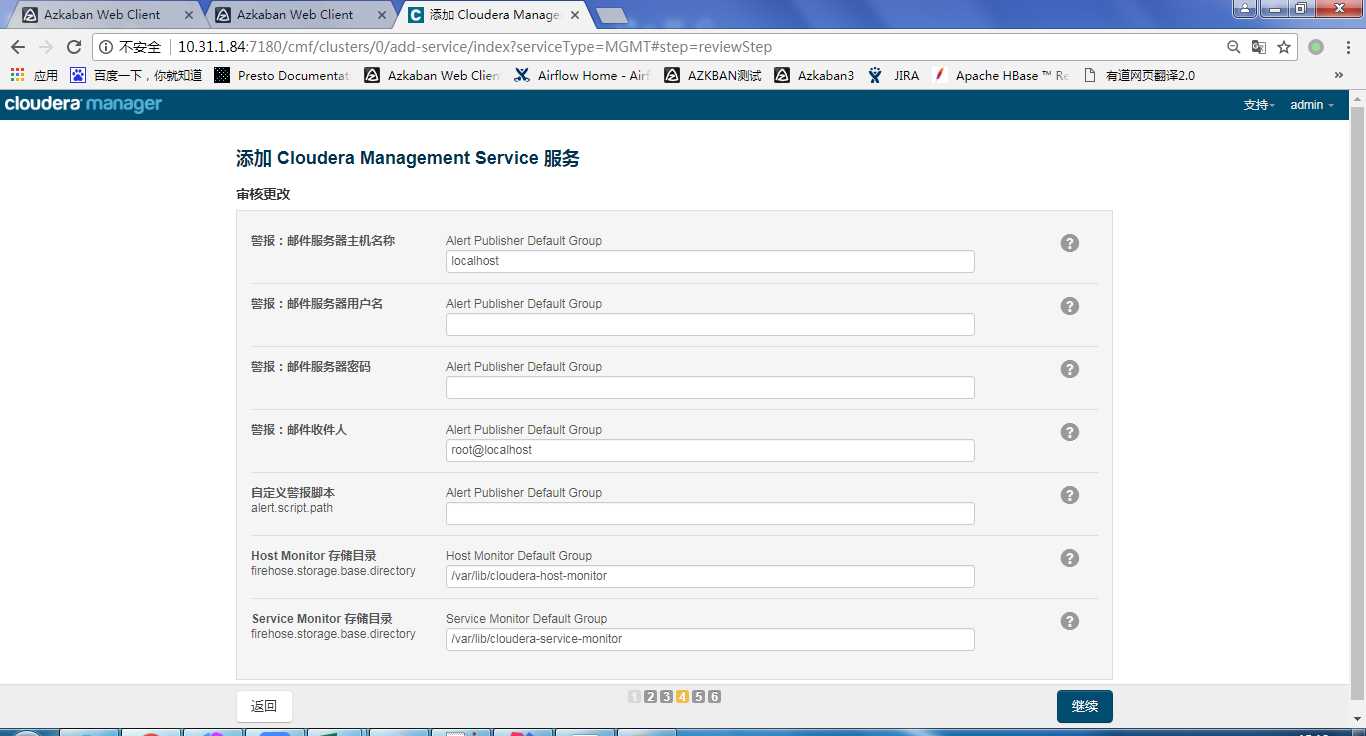The height and width of the screenshot is (736, 1366).
Task: Focus the alert.script.path input field
Action: (710, 513)
